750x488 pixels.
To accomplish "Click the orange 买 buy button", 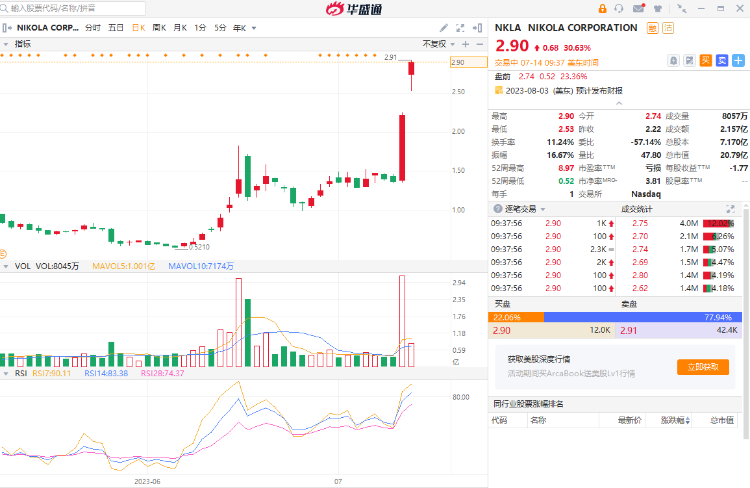I will 706,61.
